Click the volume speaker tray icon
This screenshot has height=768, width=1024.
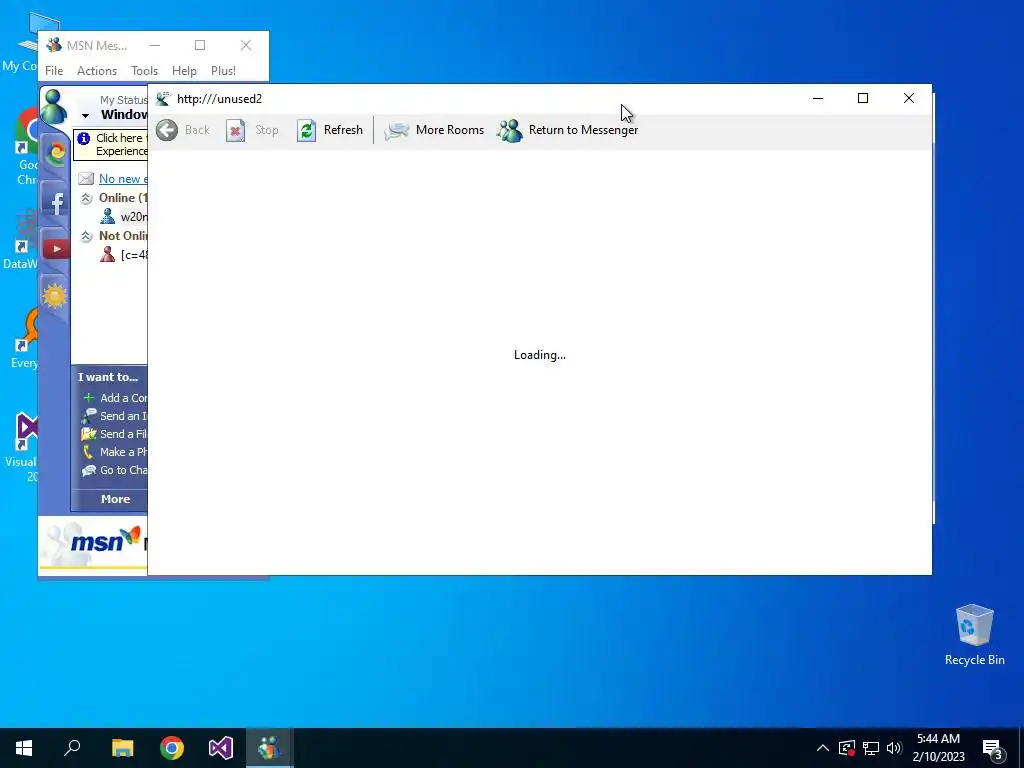coord(894,748)
